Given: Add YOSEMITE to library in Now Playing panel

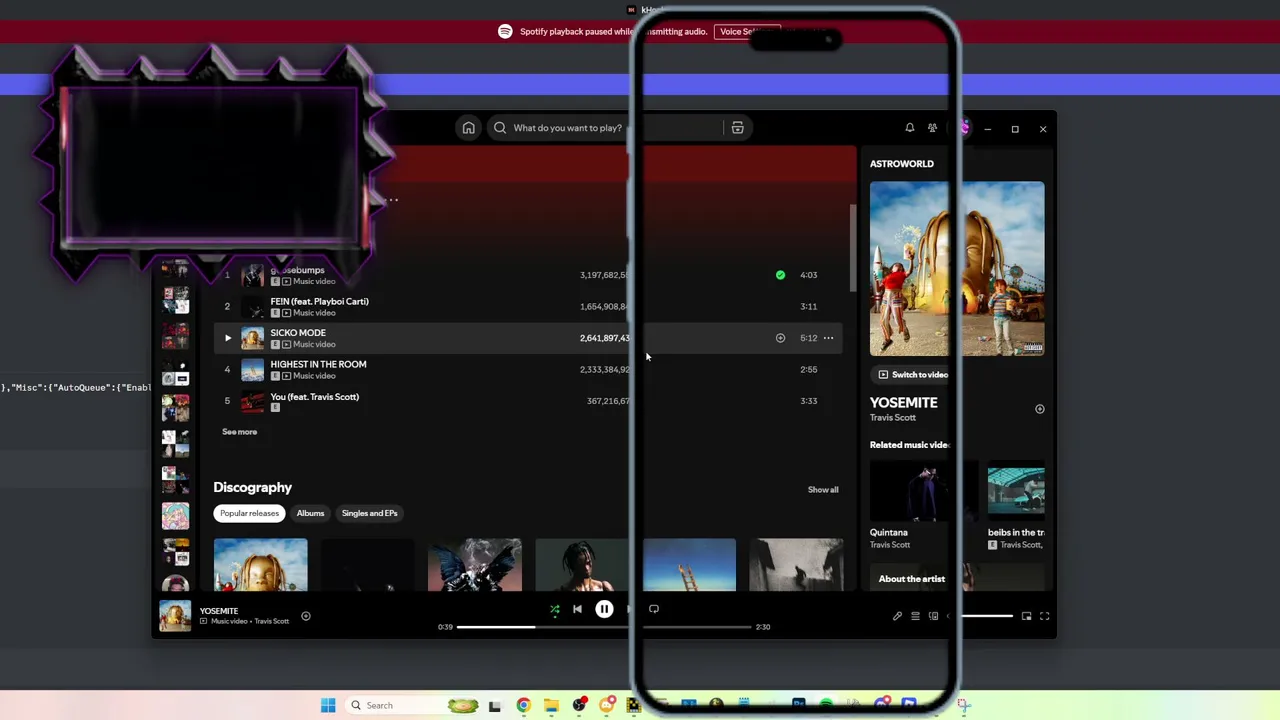Looking at the screenshot, I should click(1039, 409).
